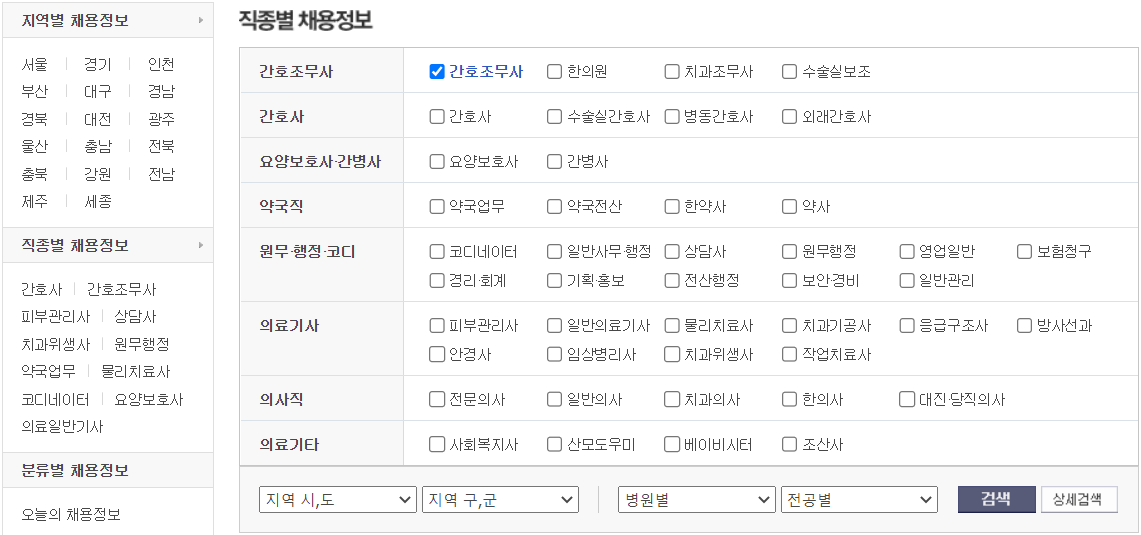Select the 약국업무 checkbox in 약국직 row
Viewport: 1141px width, 535px height.
point(437,207)
